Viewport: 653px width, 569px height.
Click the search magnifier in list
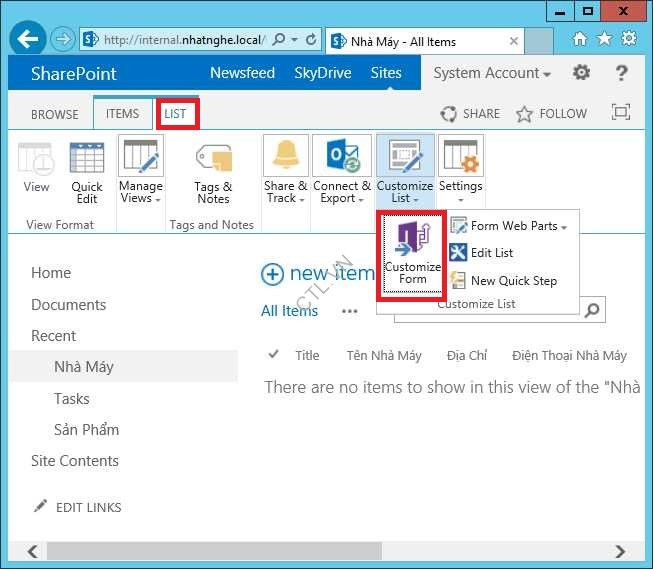coord(592,310)
